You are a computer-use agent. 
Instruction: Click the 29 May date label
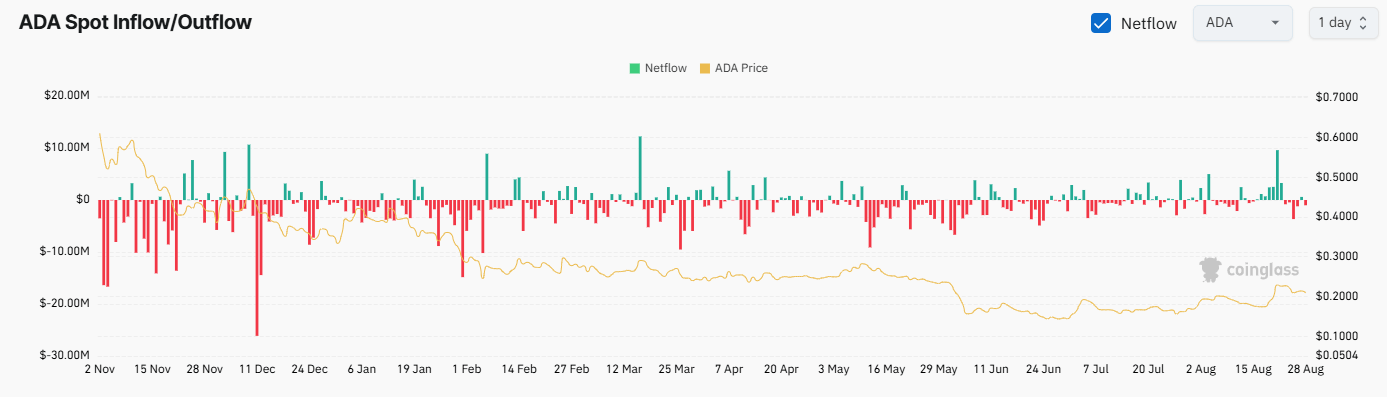[x=938, y=369]
